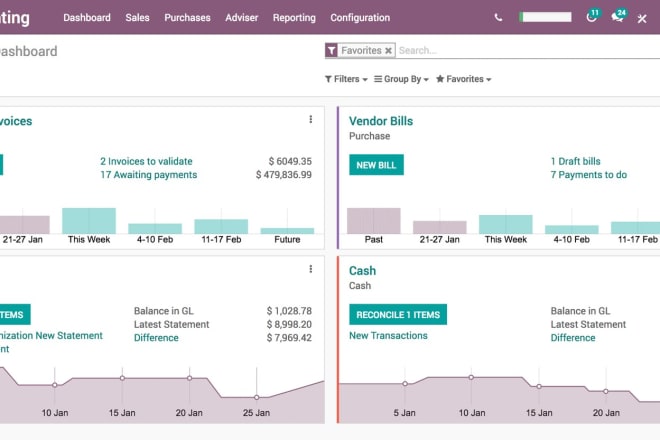Click the funnel icon in search facet

pyautogui.click(x=332, y=50)
